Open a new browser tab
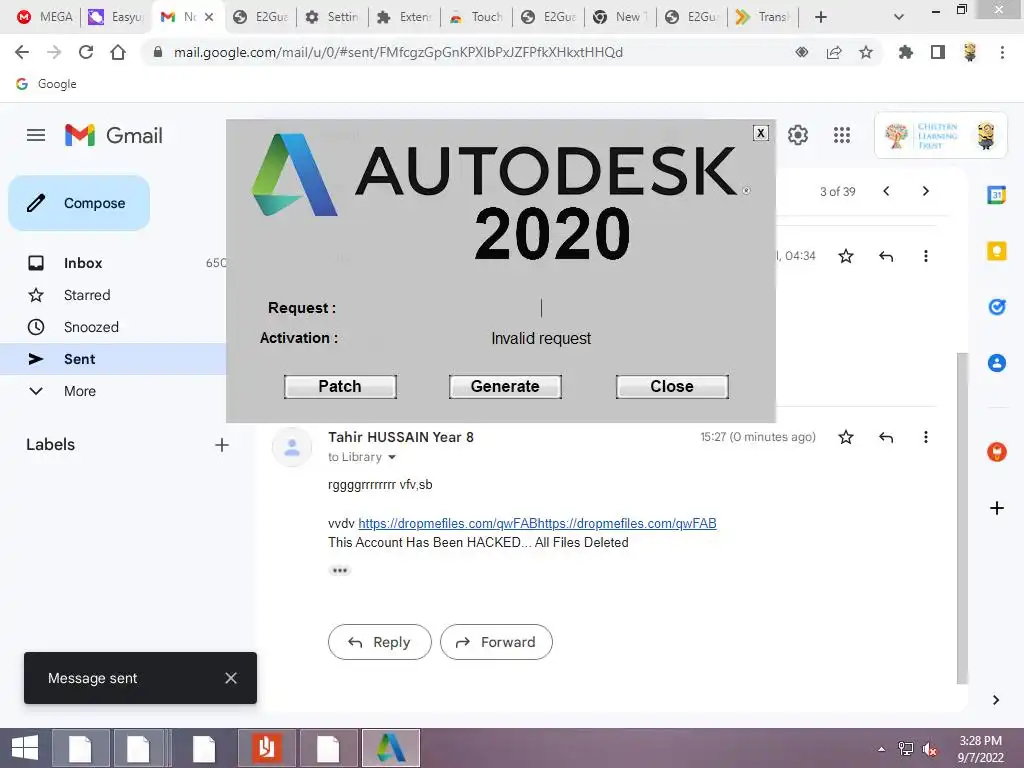 821,17
